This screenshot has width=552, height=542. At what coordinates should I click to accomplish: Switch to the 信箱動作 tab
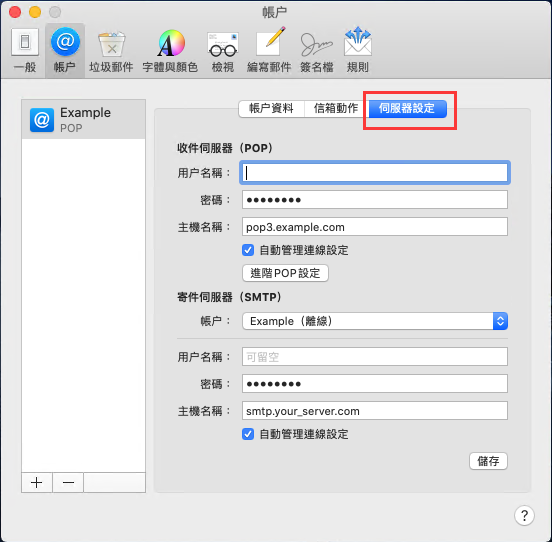(336, 108)
